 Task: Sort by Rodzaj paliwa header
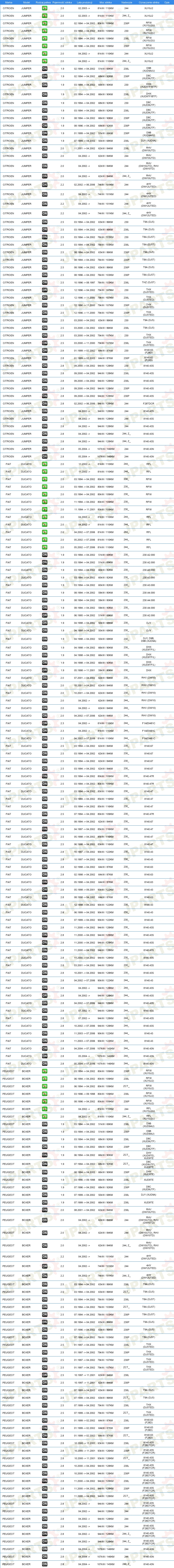point(44,2)
